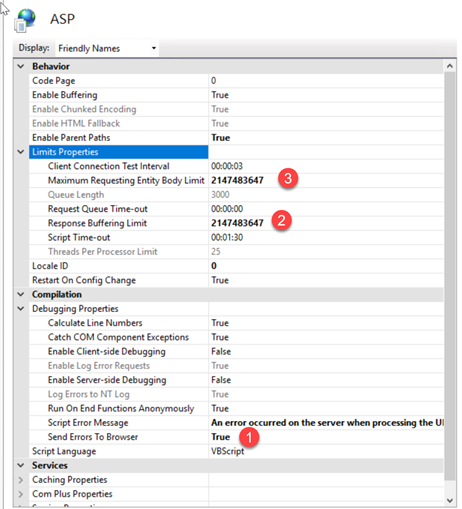Select the Script Language VBScript value
462x509 pixels.
coord(227,451)
